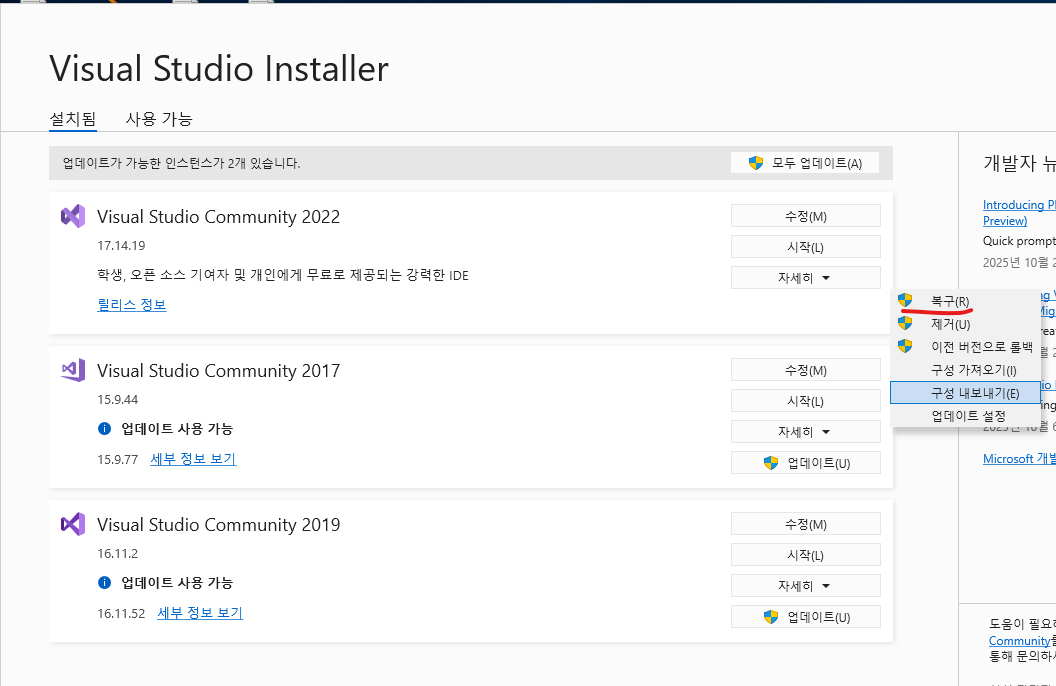The width and height of the screenshot is (1056, 686).
Task: Open the 릴리스 정보 link
Action: (131, 304)
